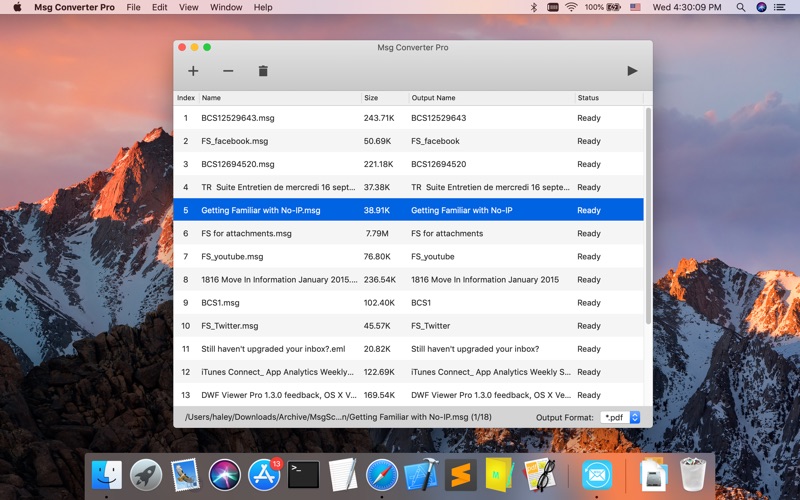Open the Edit menu
The height and width of the screenshot is (500, 800).
(x=159, y=7)
